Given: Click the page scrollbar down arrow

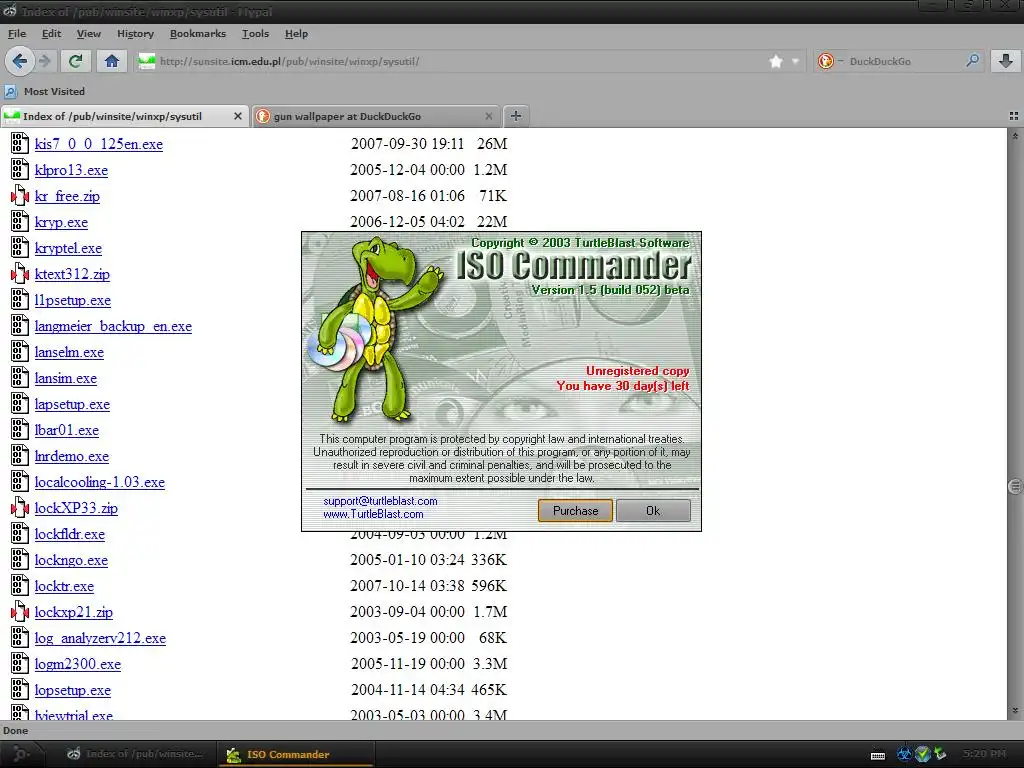Looking at the screenshot, I should coord(1015,711).
